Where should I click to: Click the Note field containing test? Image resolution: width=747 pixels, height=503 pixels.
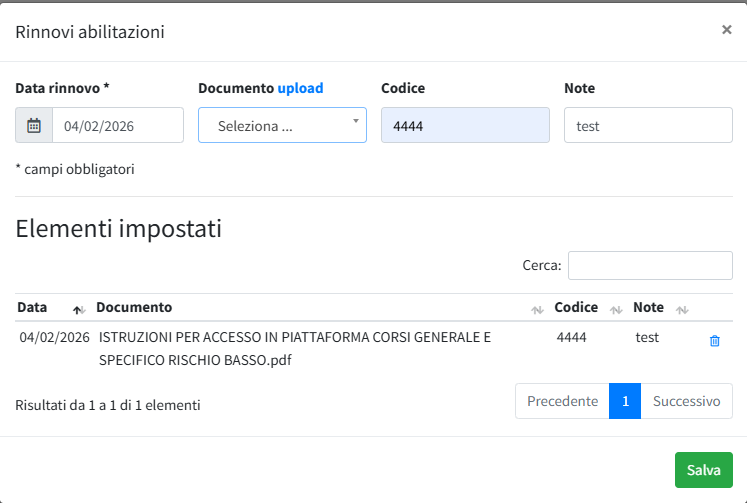pos(648,126)
